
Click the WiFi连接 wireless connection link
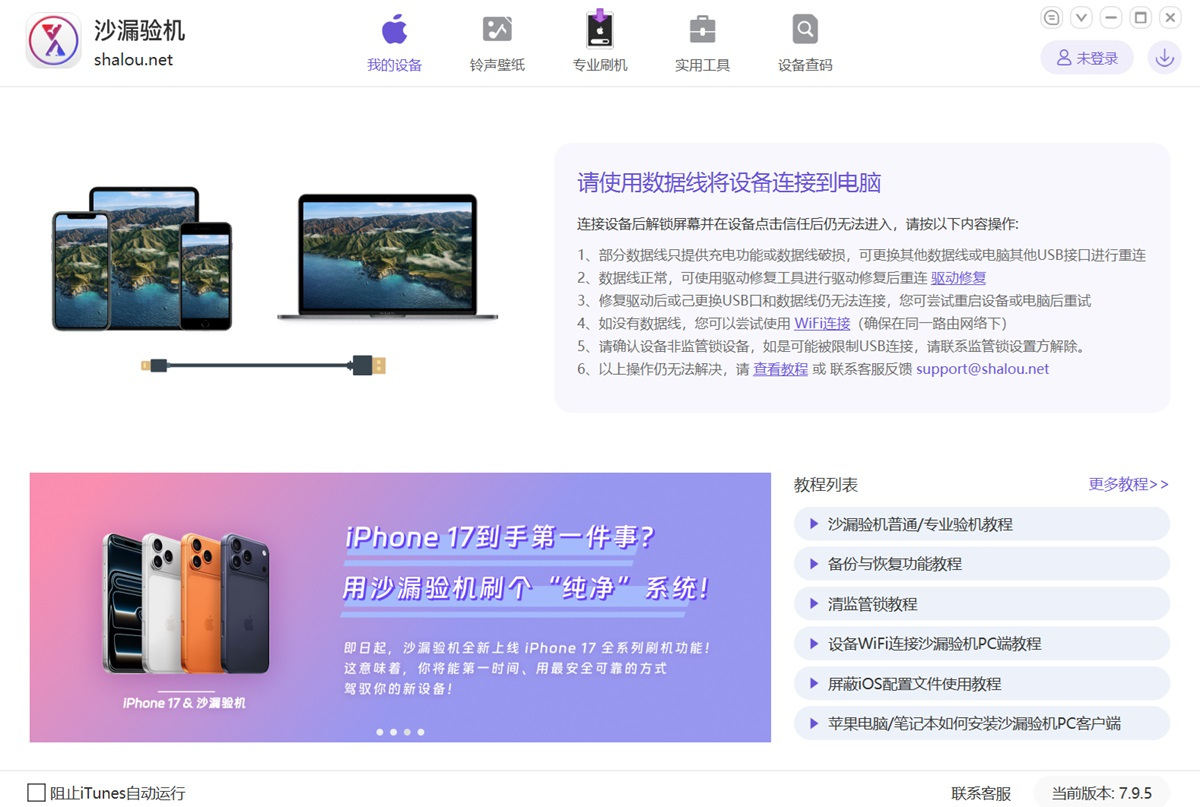coord(821,323)
